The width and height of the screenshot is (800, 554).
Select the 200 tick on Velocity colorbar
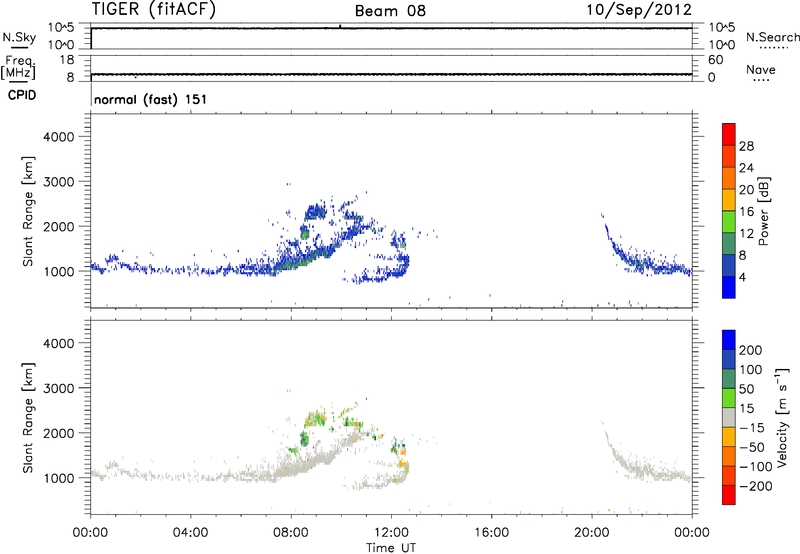751,350
